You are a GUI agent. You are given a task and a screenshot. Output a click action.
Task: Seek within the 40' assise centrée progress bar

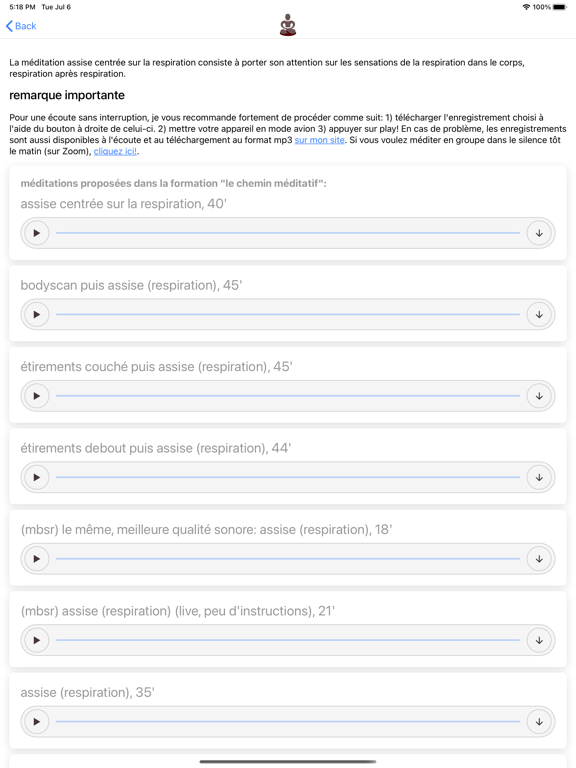(x=288, y=233)
